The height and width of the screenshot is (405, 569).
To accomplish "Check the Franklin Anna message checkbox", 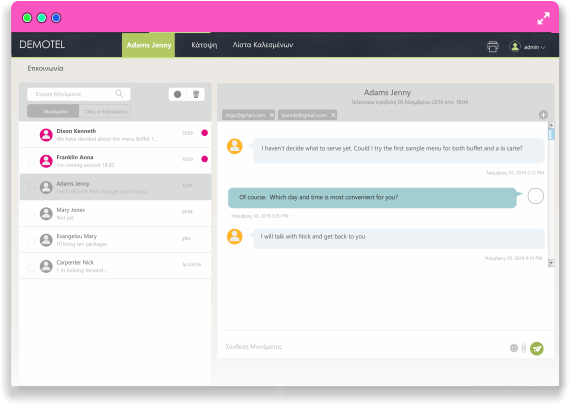I will coord(32,162).
